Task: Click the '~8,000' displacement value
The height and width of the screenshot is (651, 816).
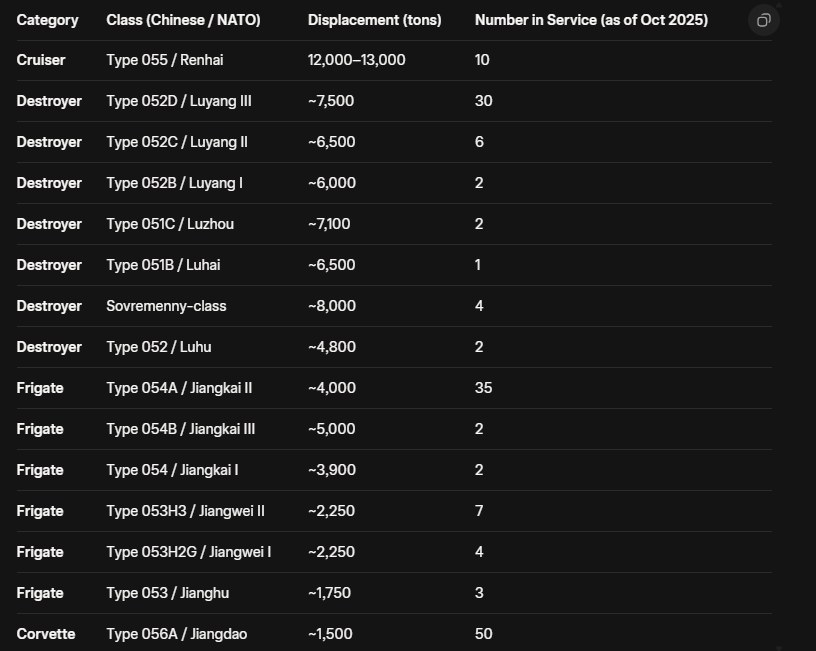Action: [x=332, y=306]
